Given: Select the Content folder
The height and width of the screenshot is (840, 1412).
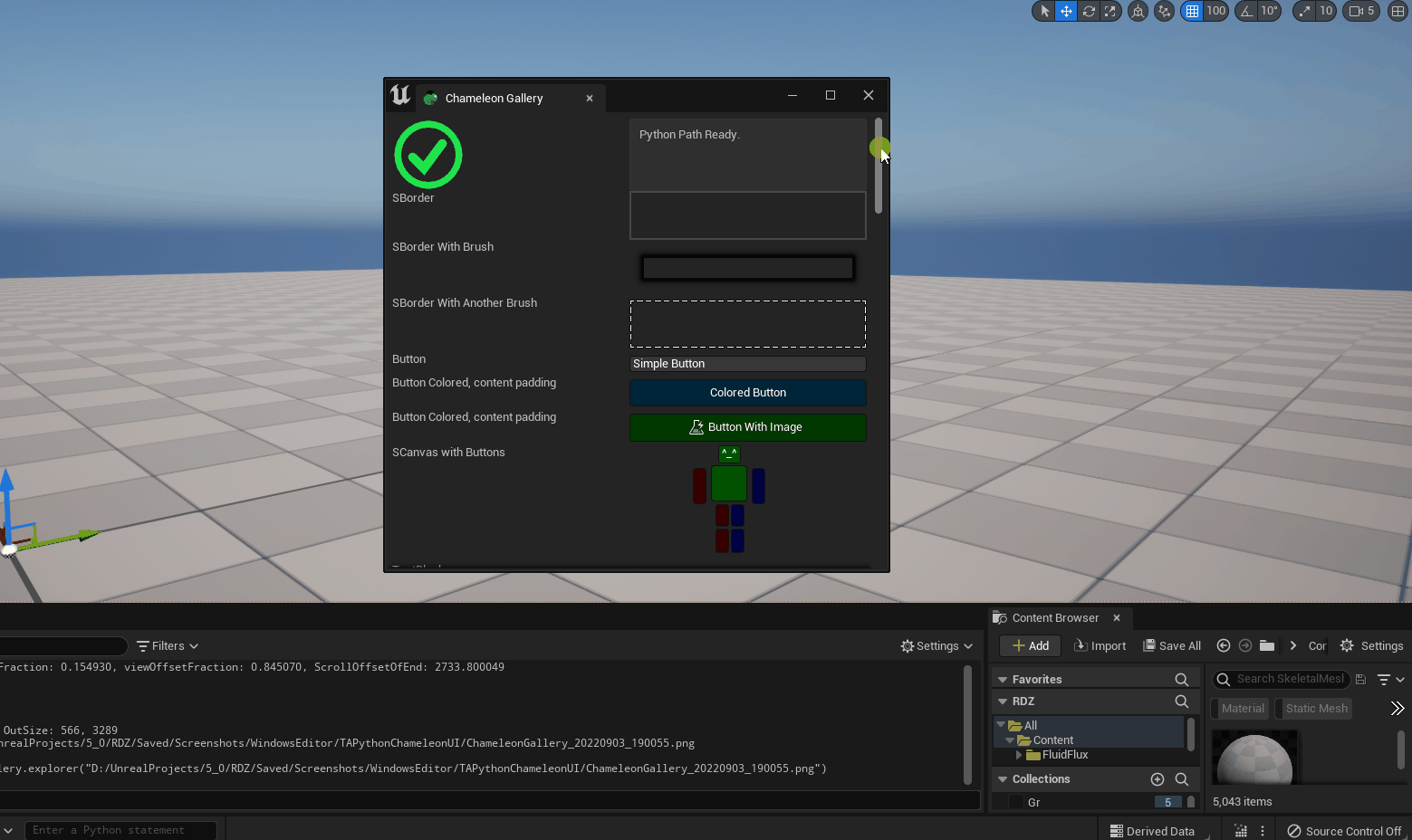Looking at the screenshot, I should [1052, 740].
